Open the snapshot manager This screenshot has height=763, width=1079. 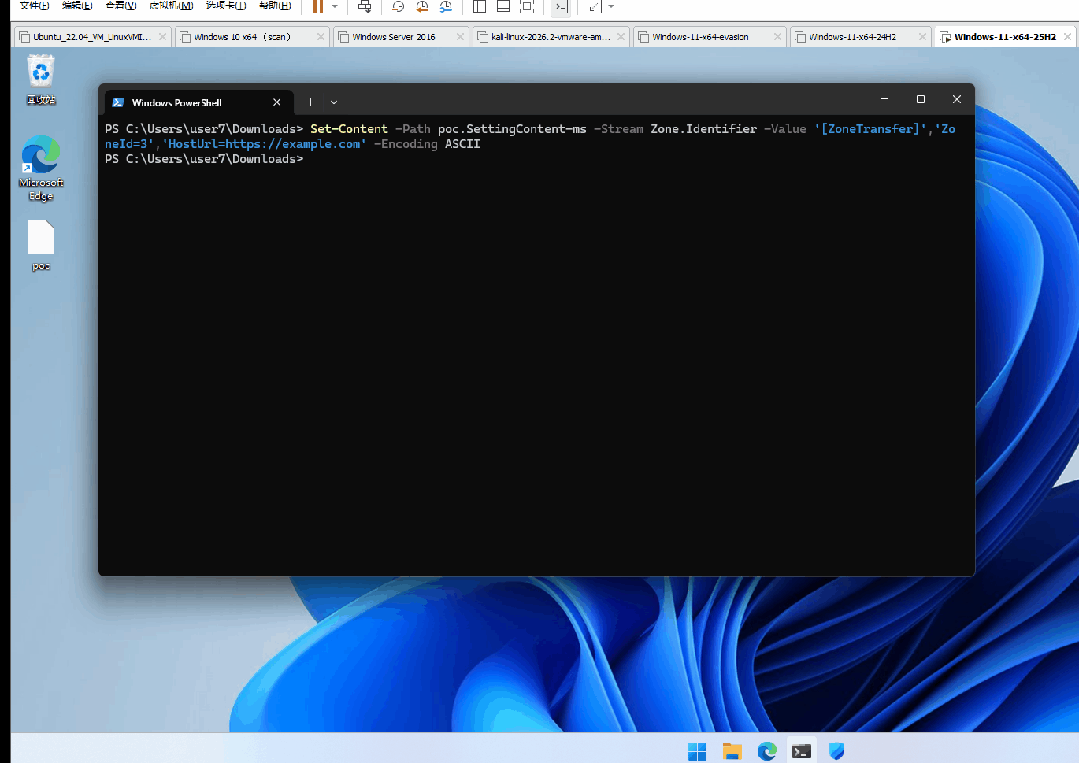[446, 7]
